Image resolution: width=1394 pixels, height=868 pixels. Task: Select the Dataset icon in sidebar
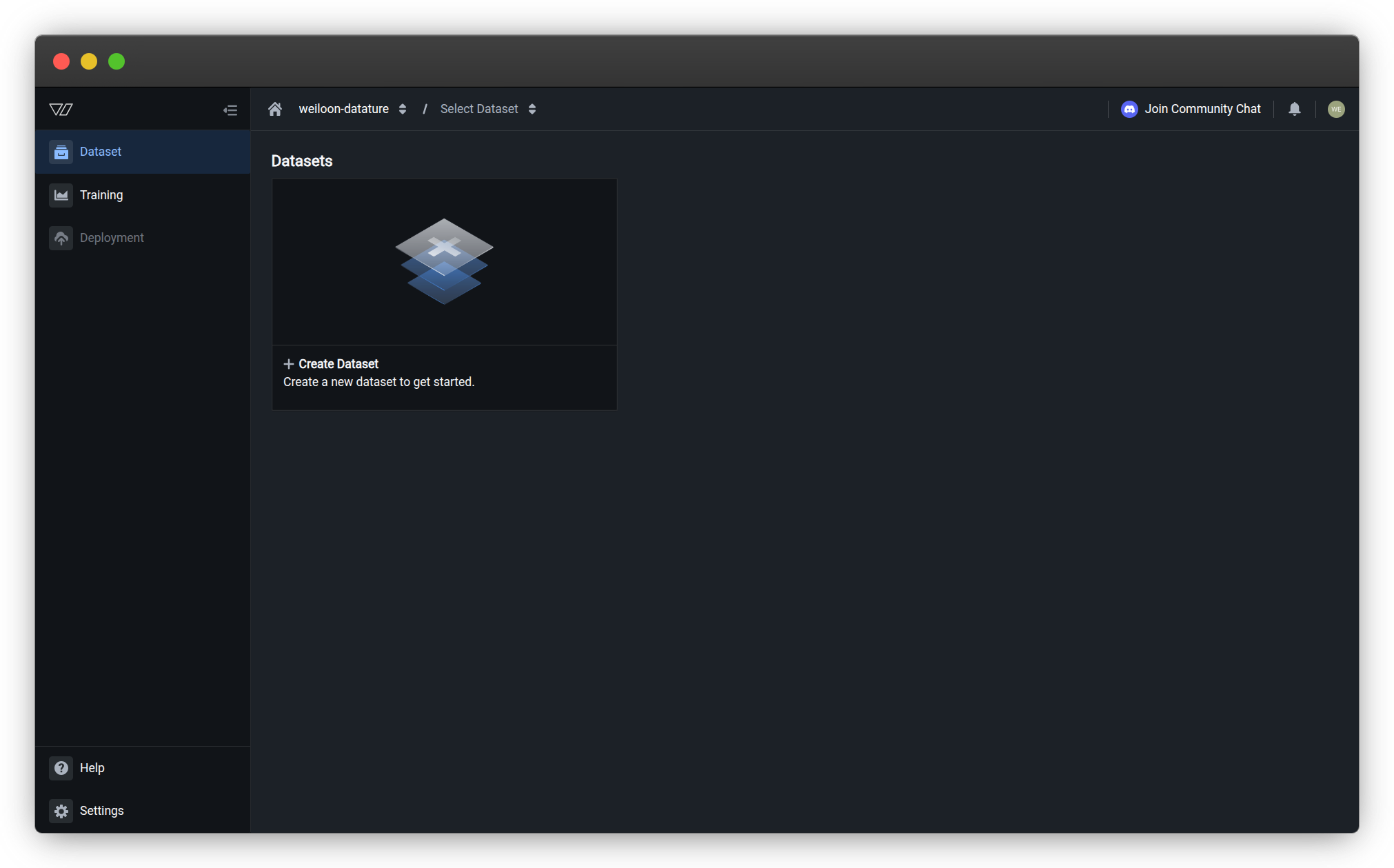61,152
